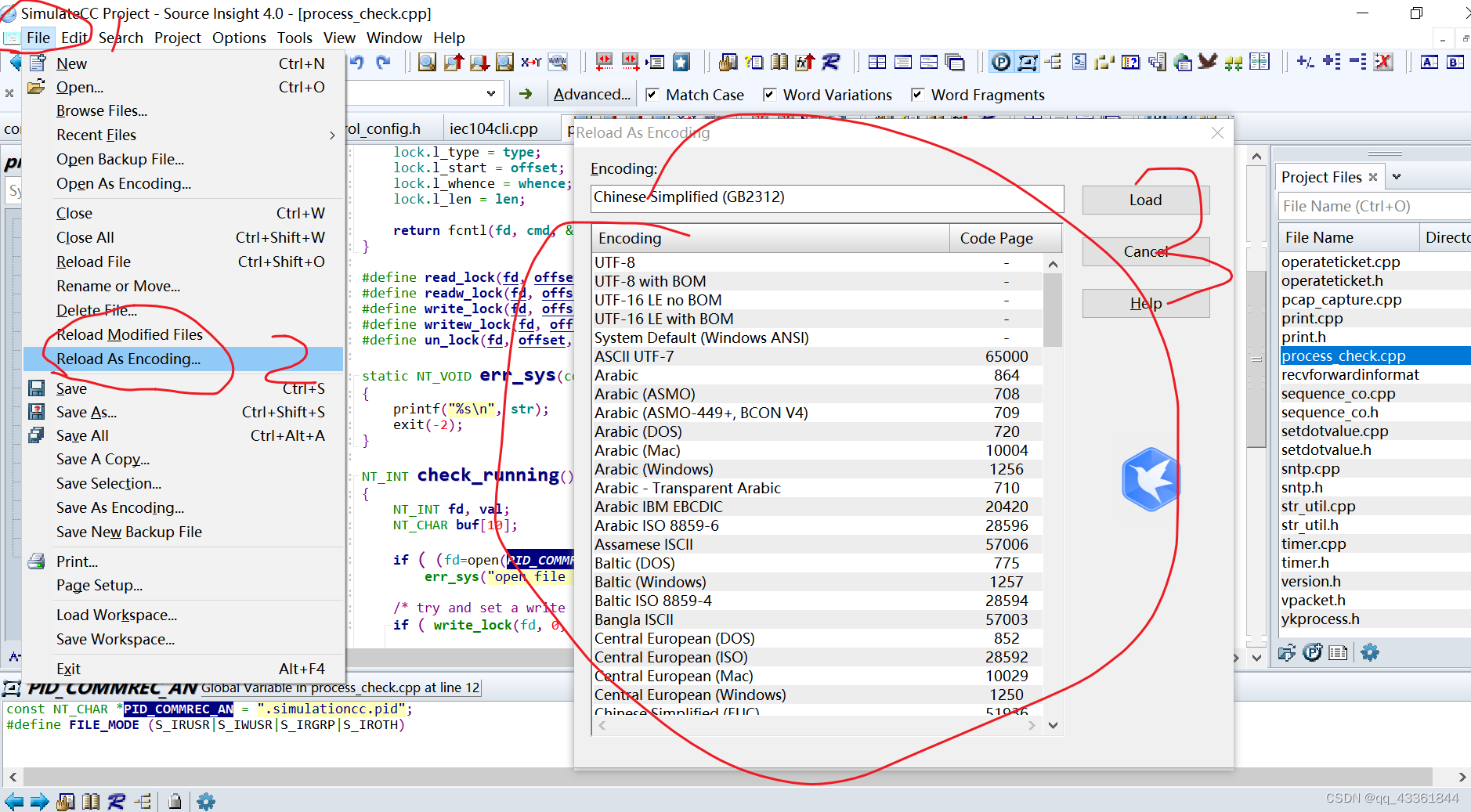Uncheck the Match Case checkbox
This screenshot has height=812, width=1471.
pyautogui.click(x=652, y=95)
